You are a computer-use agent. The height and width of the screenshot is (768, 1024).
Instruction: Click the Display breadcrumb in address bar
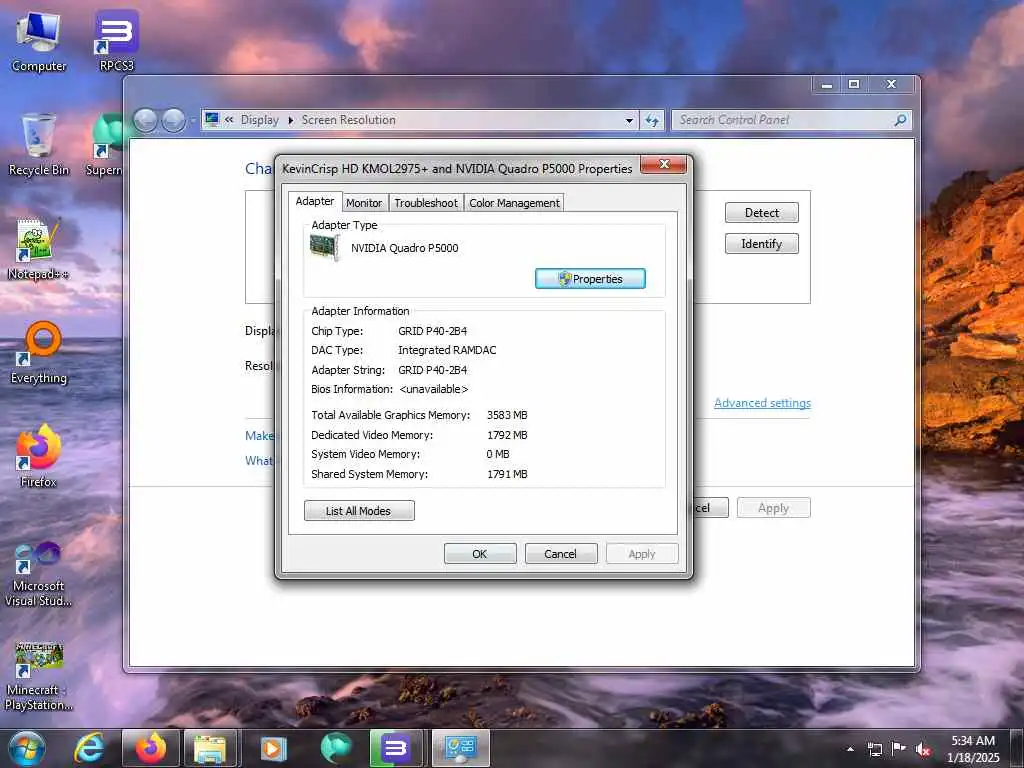[x=259, y=120]
